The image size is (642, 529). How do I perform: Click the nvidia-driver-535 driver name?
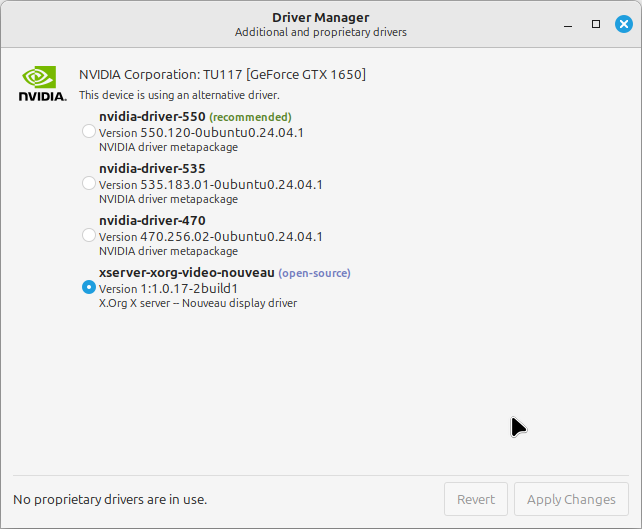pos(152,169)
